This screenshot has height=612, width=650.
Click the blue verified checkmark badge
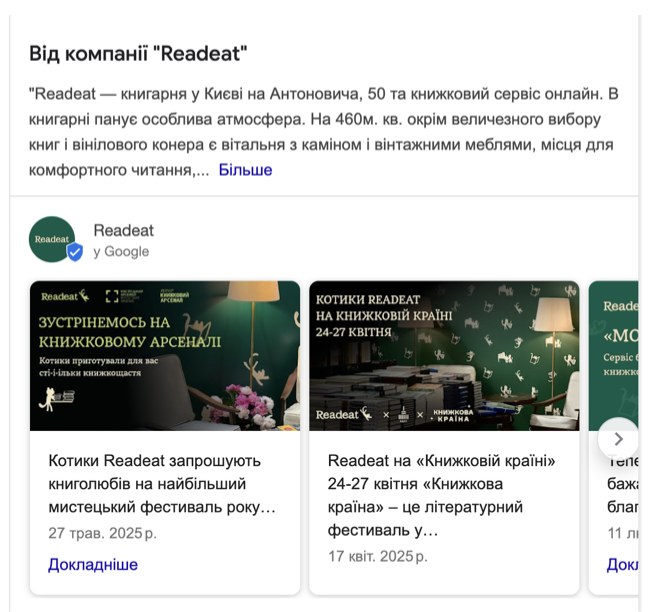pos(75,252)
